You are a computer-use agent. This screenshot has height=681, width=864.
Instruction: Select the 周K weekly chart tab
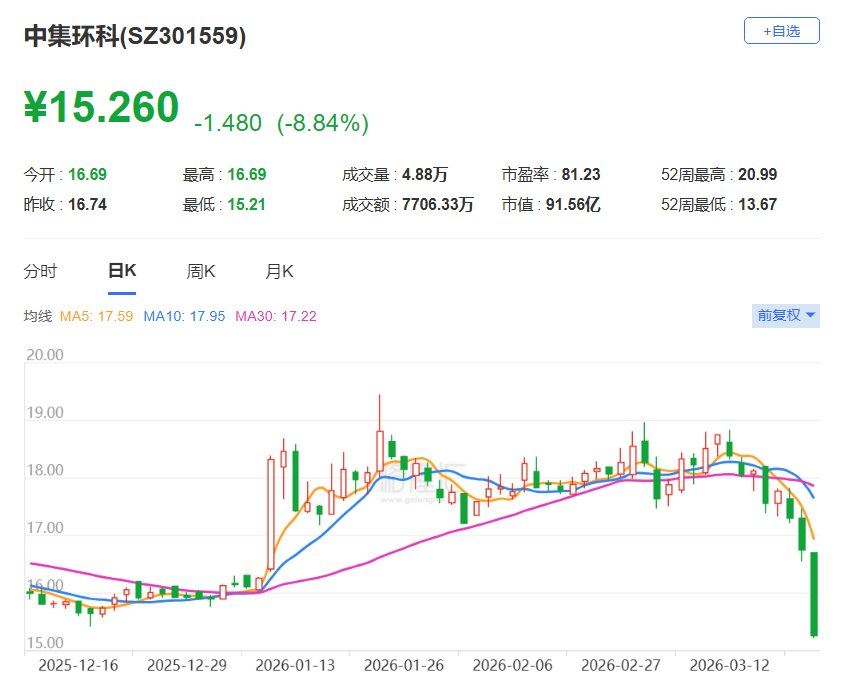click(x=200, y=270)
